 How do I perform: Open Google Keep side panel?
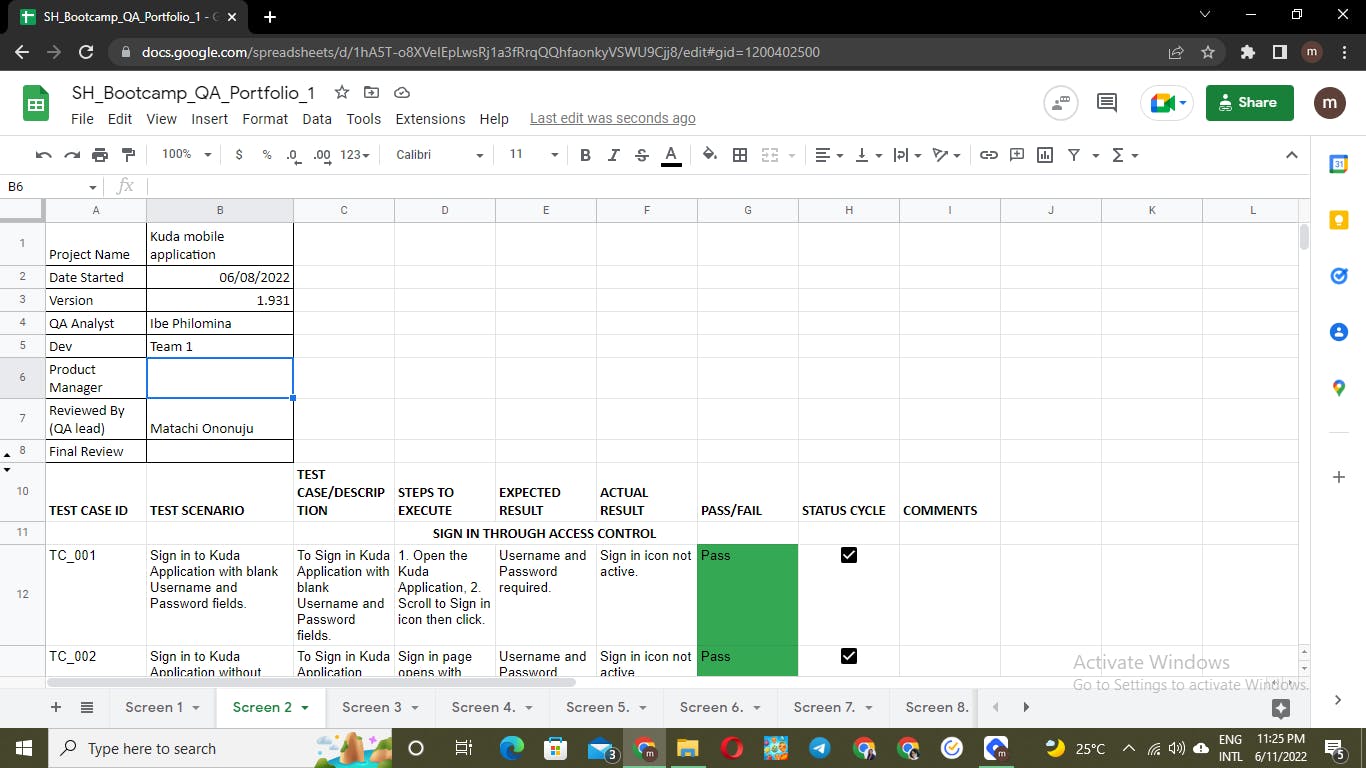point(1339,220)
